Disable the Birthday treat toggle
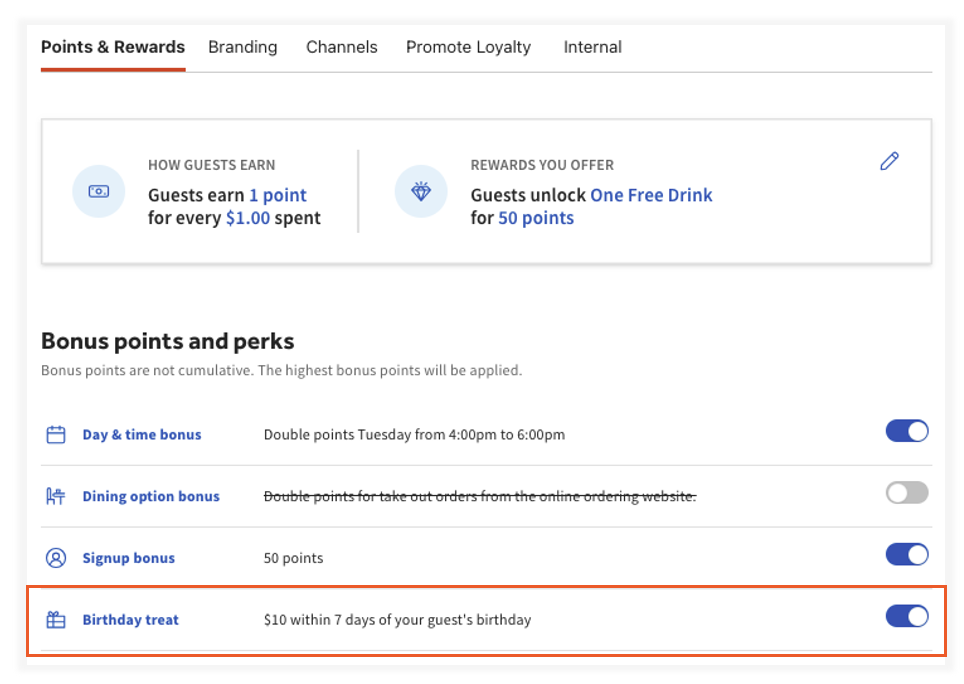Image resolution: width=964 pixels, height=684 pixels. point(906,616)
